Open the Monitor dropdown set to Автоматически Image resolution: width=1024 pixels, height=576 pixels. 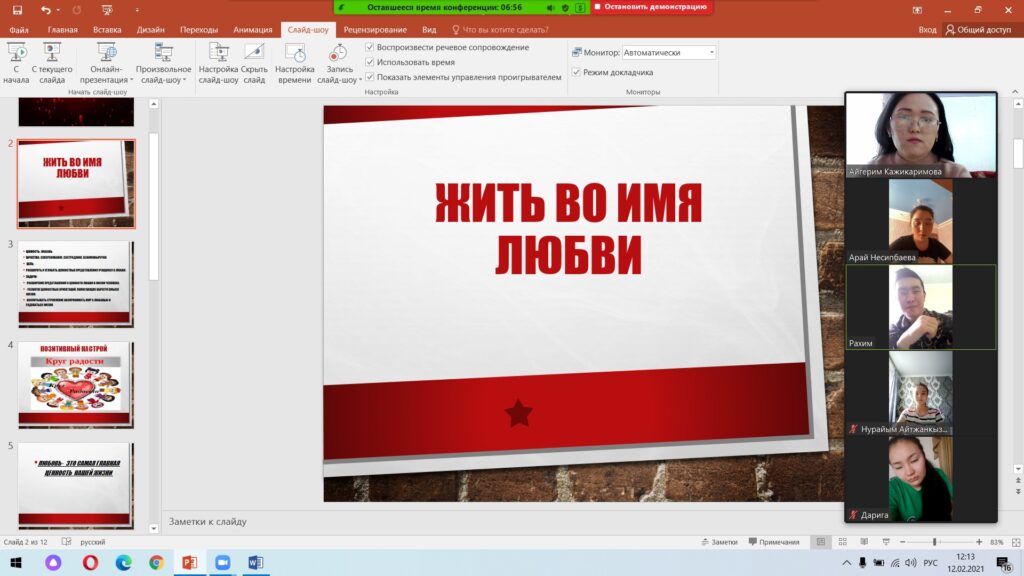[669, 52]
